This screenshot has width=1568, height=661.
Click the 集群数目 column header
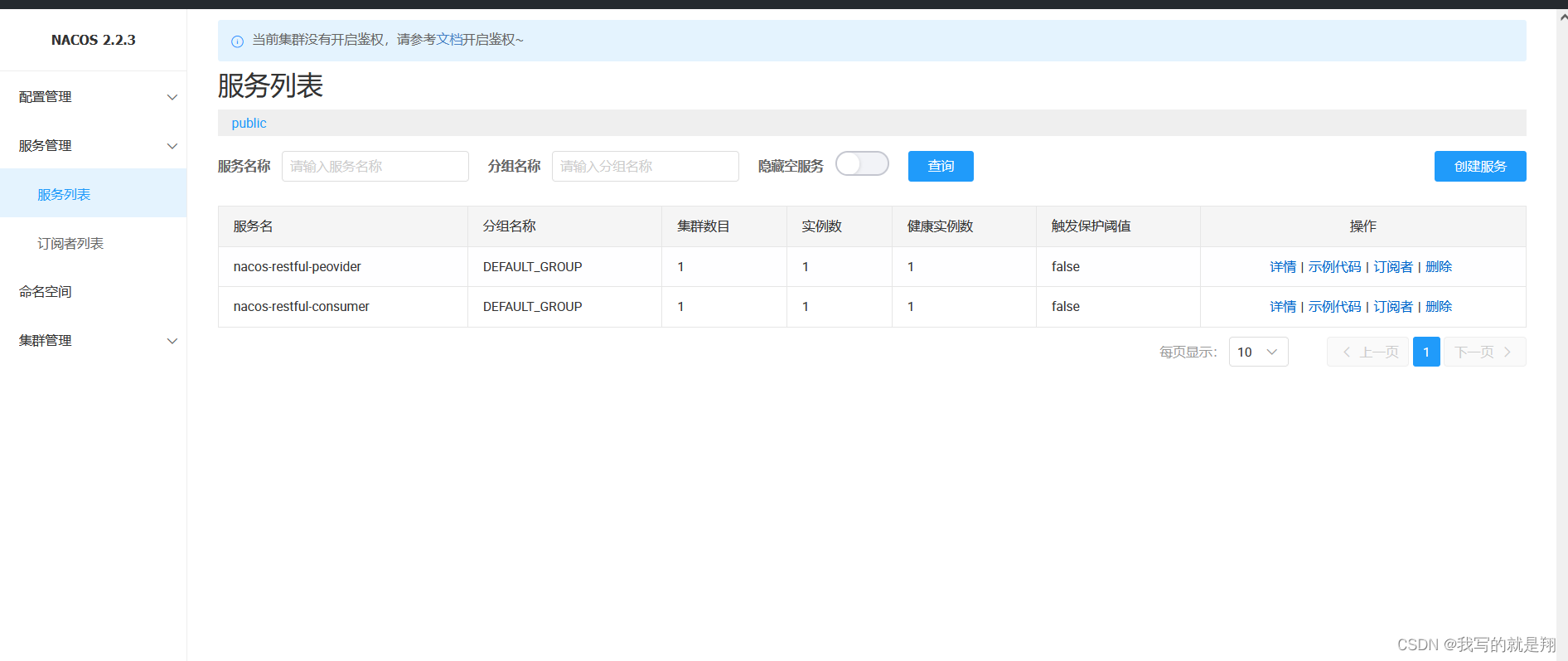(x=703, y=226)
